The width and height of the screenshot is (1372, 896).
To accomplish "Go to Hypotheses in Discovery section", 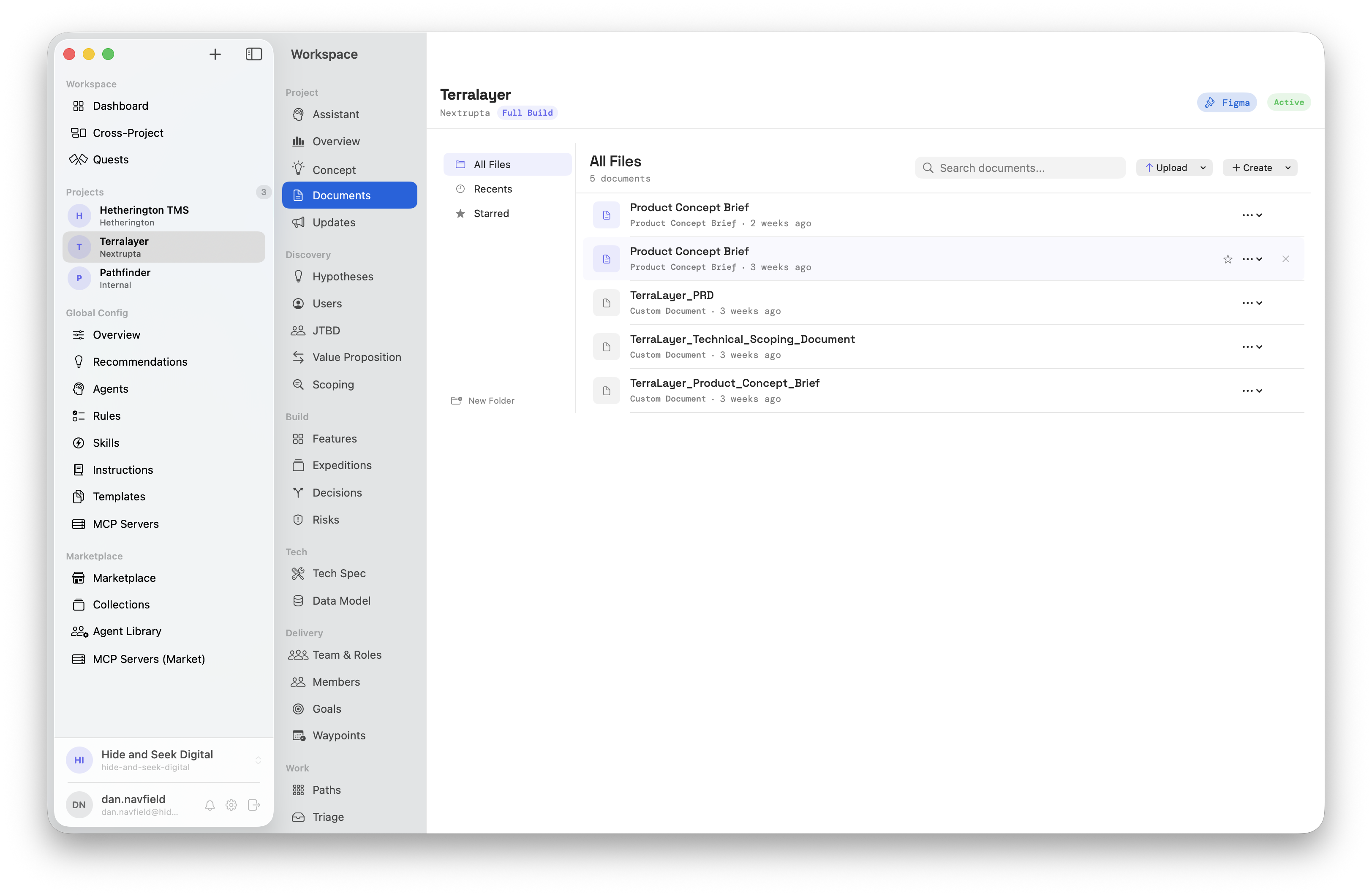I will 343,277.
